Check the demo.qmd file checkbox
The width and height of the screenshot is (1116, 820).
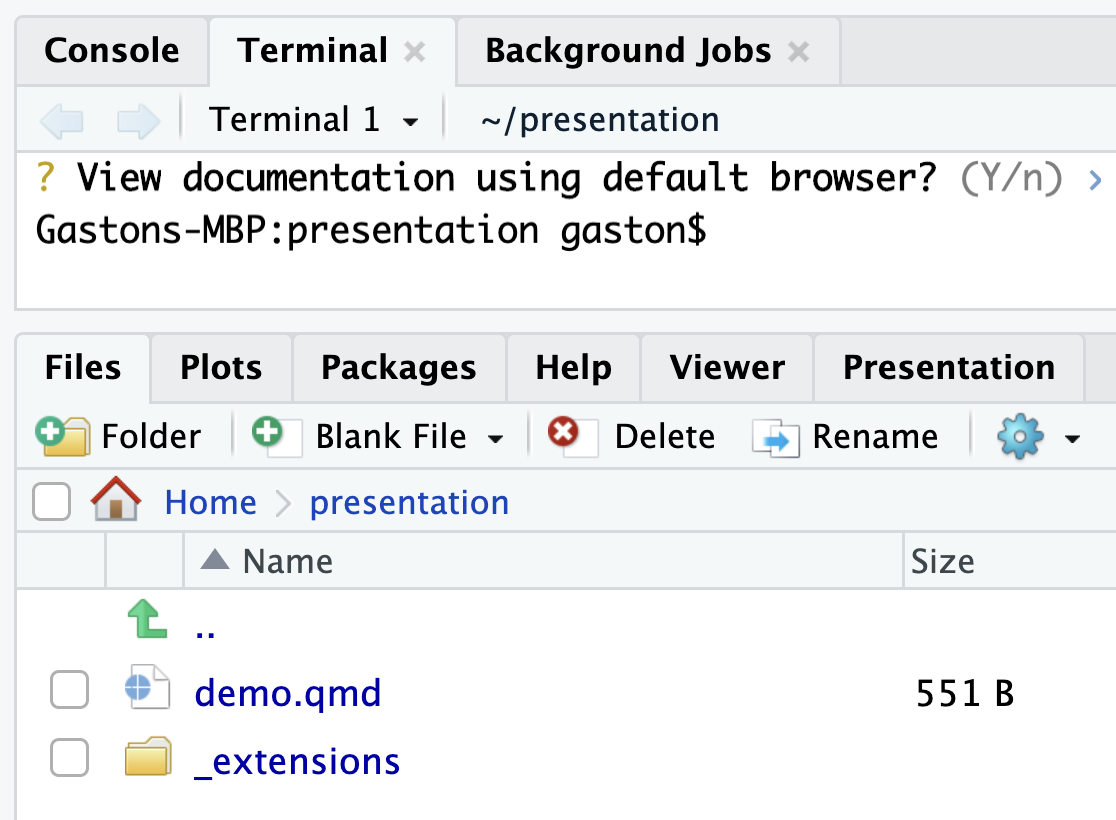tap(70, 690)
